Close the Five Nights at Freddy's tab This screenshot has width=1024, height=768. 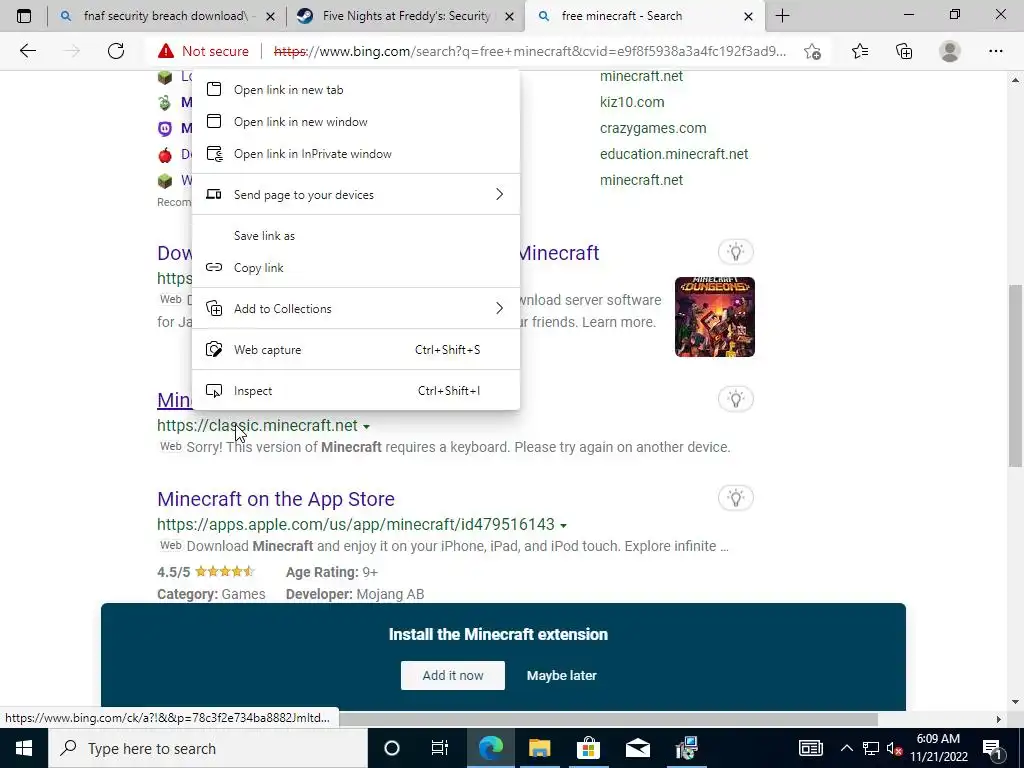[510, 16]
